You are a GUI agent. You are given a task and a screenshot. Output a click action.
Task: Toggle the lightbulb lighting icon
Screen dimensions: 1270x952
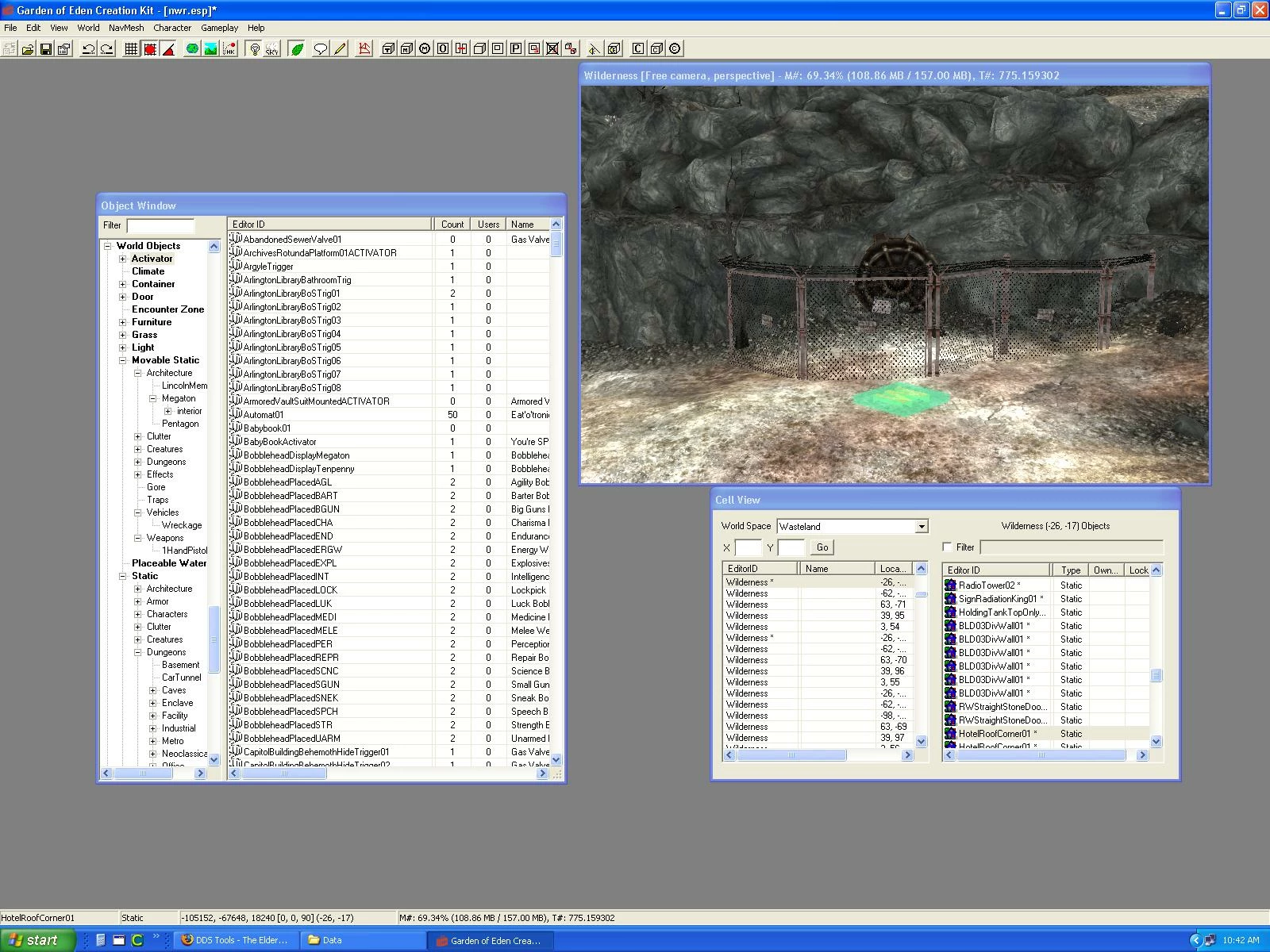coord(254,49)
